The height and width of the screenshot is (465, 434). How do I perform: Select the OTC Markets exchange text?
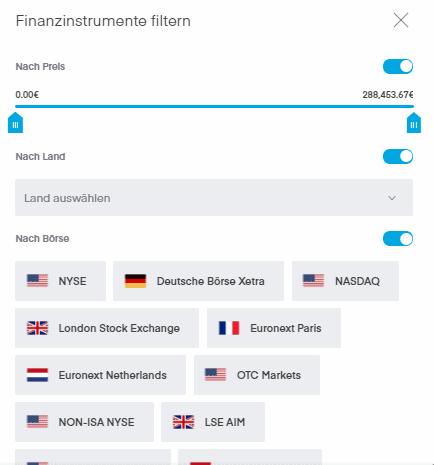coord(269,375)
